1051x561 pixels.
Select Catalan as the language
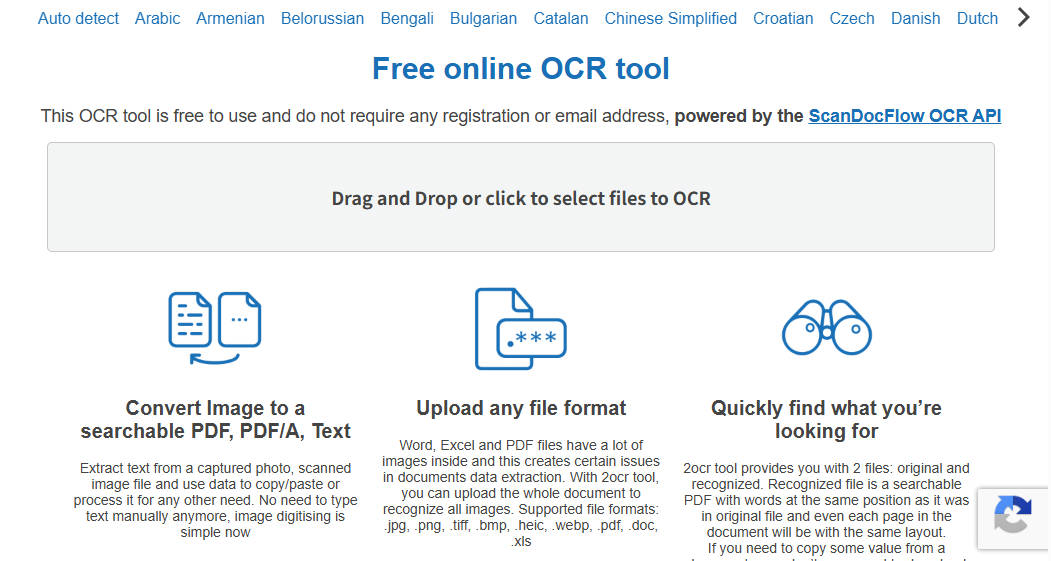[x=561, y=18]
